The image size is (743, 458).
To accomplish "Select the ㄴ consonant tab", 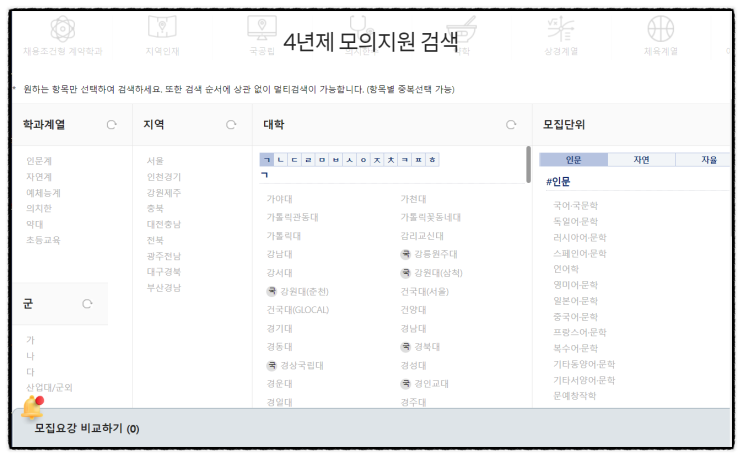I will 281,160.
